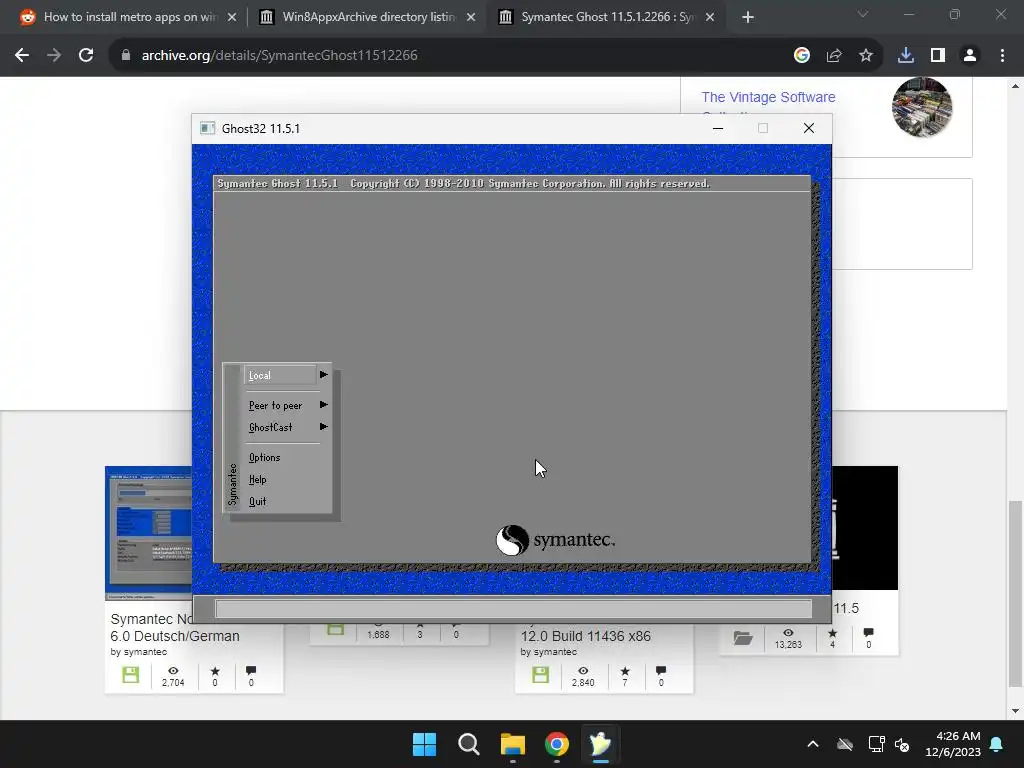Open the GhostCast menu entry
The width and height of the screenshot is (1024, 768).
[270, 427]
